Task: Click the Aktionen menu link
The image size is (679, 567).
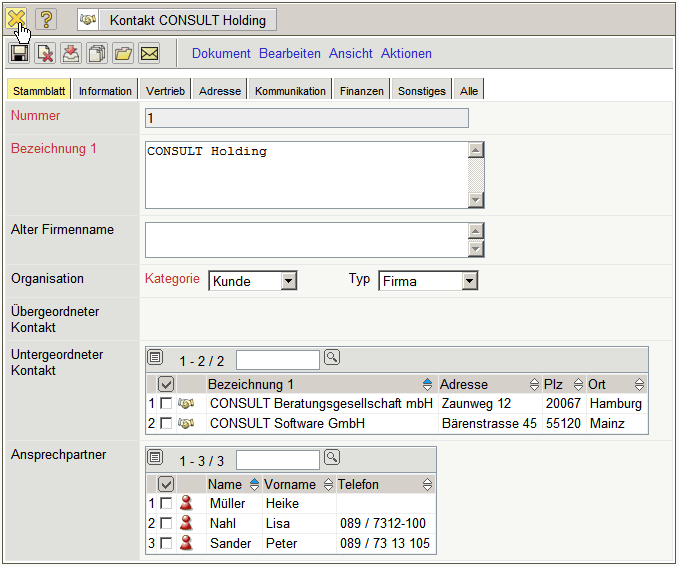Action: (406, 53)
